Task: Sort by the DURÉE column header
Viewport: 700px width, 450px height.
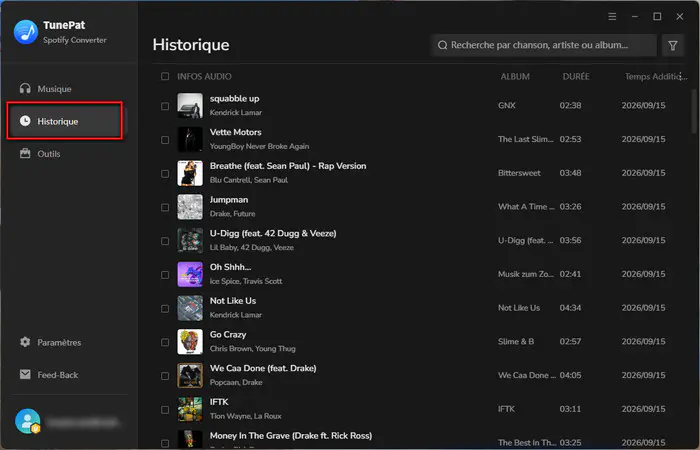Action: 575,76
